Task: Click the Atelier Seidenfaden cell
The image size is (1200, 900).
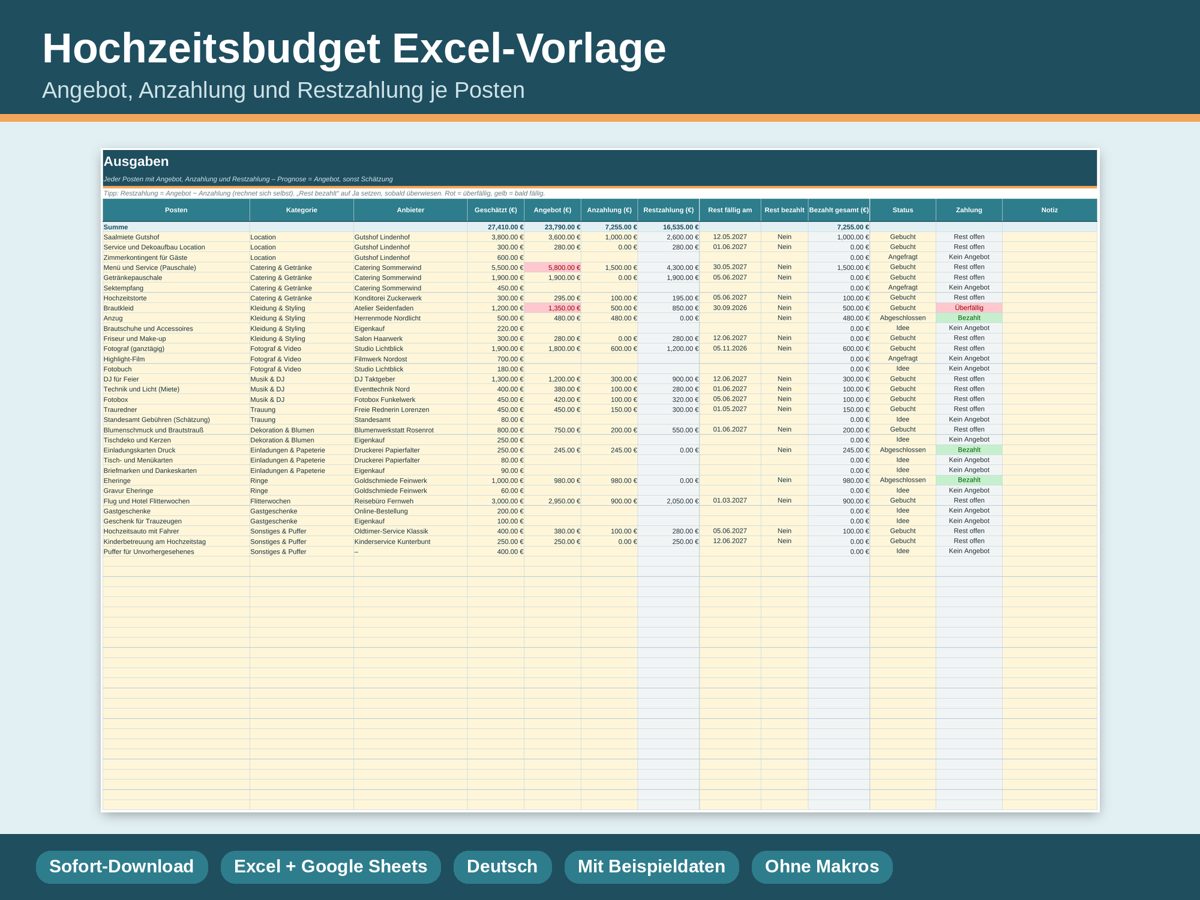Action: click(410, 308)
